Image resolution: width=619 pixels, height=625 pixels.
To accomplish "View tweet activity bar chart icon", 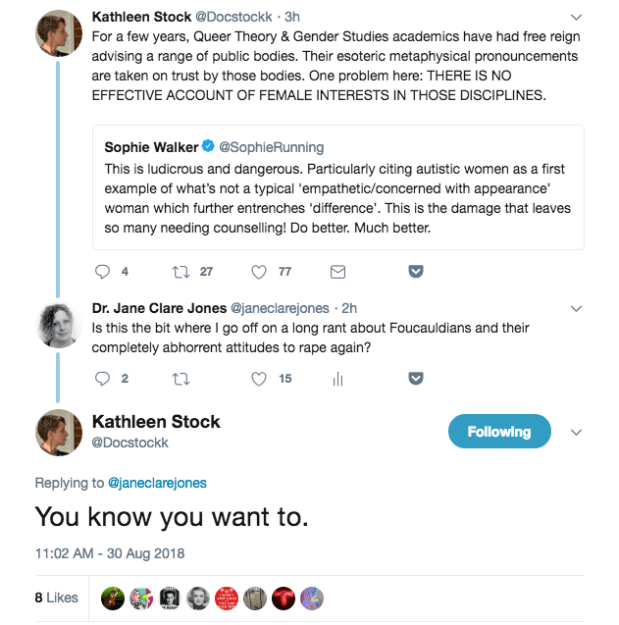I will click(x=337, y=378).
